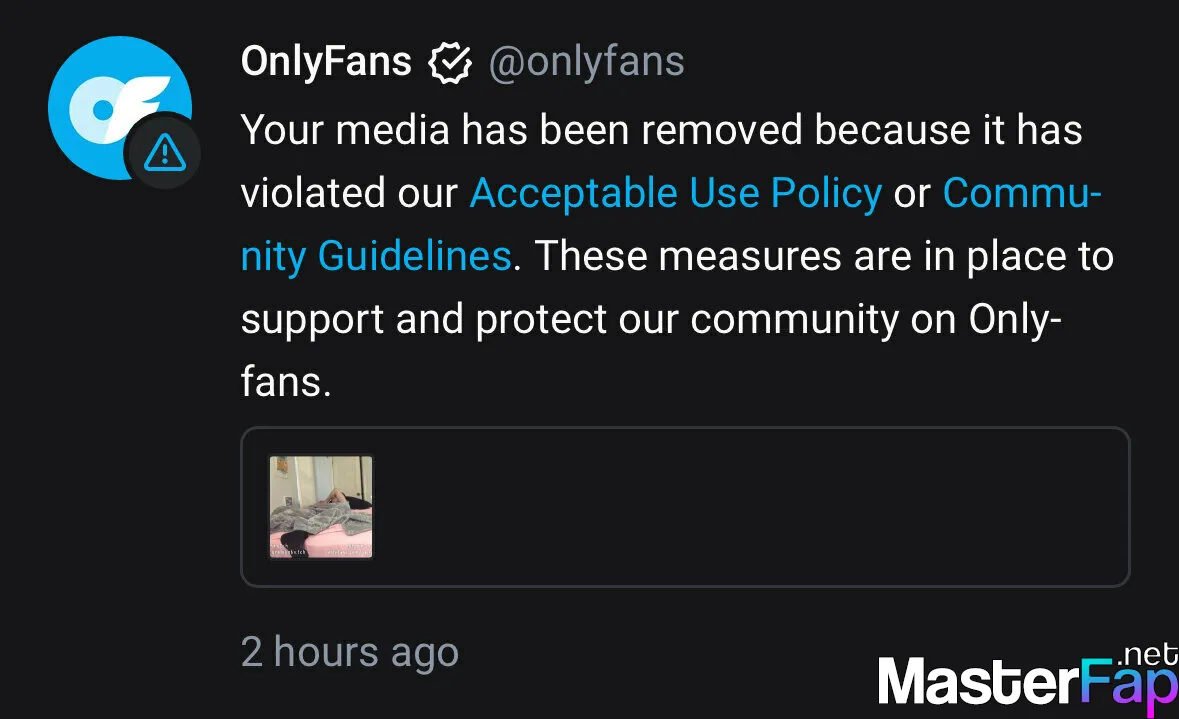This screenshot has height=719, width=1179.
Task: Click the verified checkmark badge beside OnlyFans
Action: click(450, 62)
